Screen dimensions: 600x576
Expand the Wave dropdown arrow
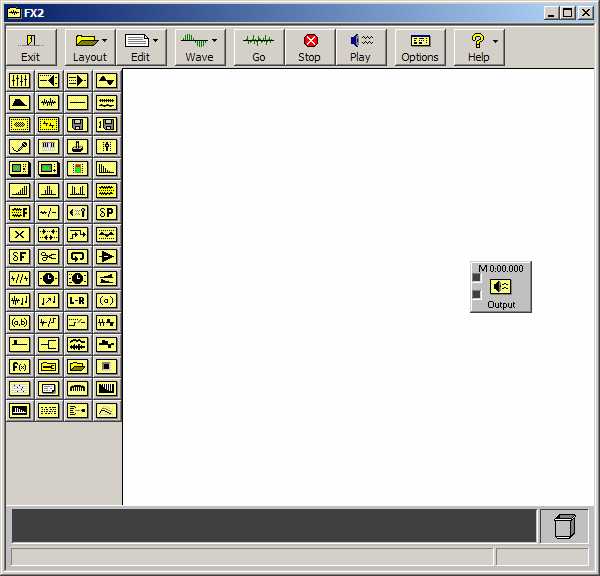pyautogui.click(x=214, y=41)
